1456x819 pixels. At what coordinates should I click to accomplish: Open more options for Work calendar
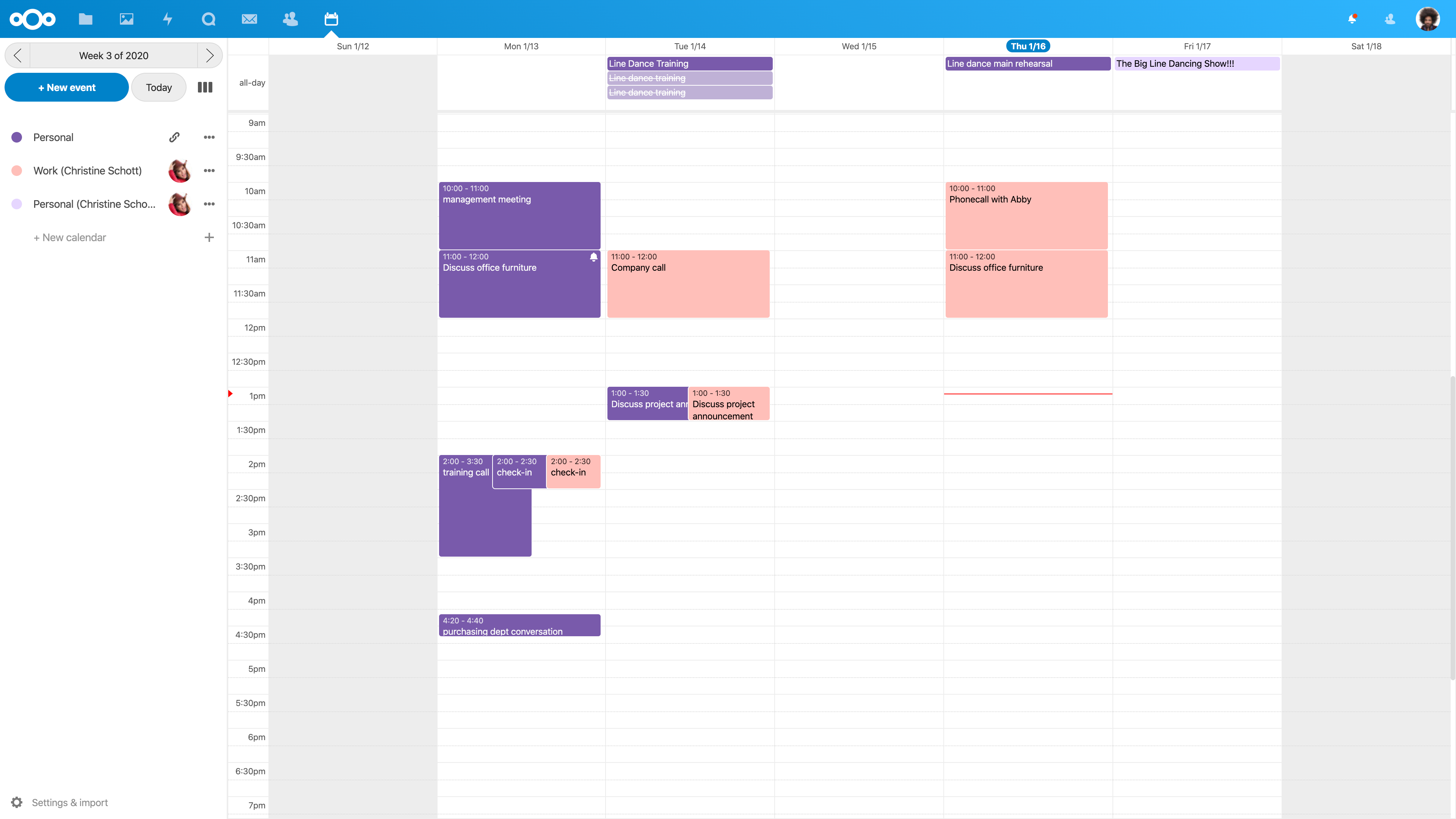(x=209, y=171)
